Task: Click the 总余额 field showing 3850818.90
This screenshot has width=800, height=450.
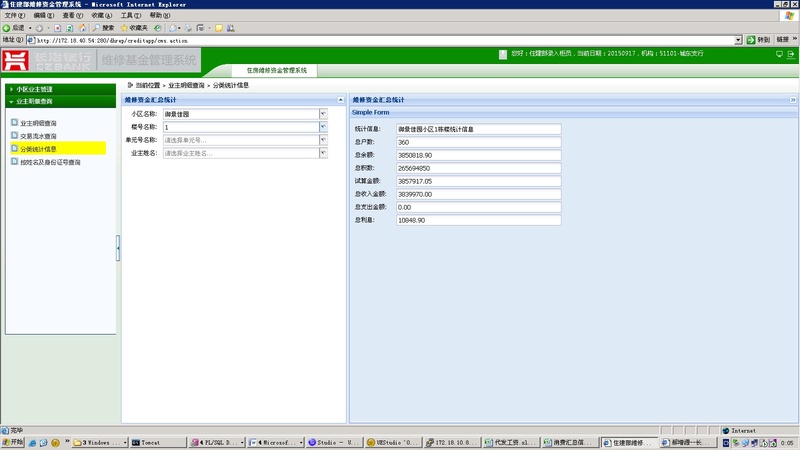Action: [x=479, y=155]
